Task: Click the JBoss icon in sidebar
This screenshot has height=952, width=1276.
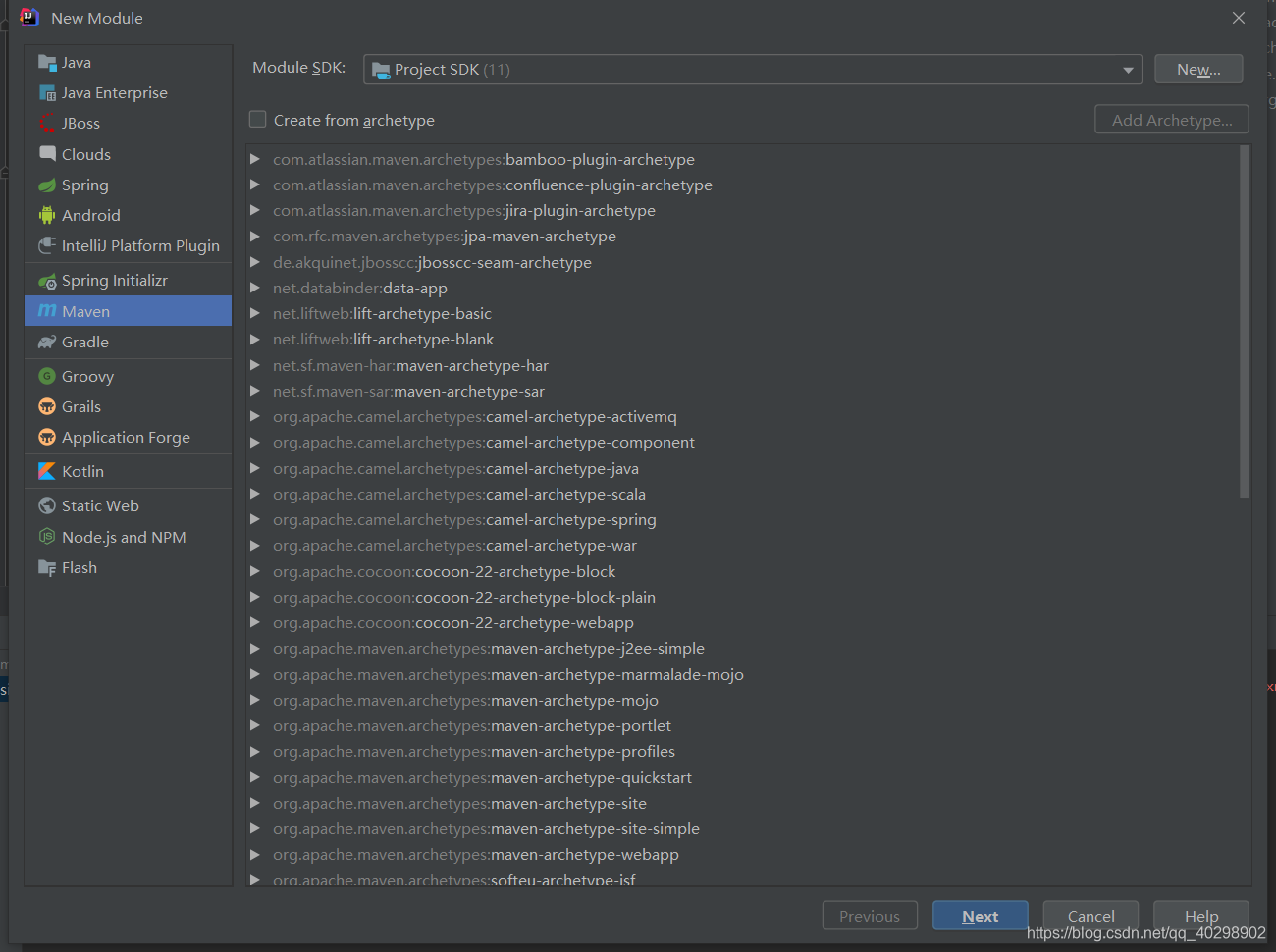Action: click(46, 124)
